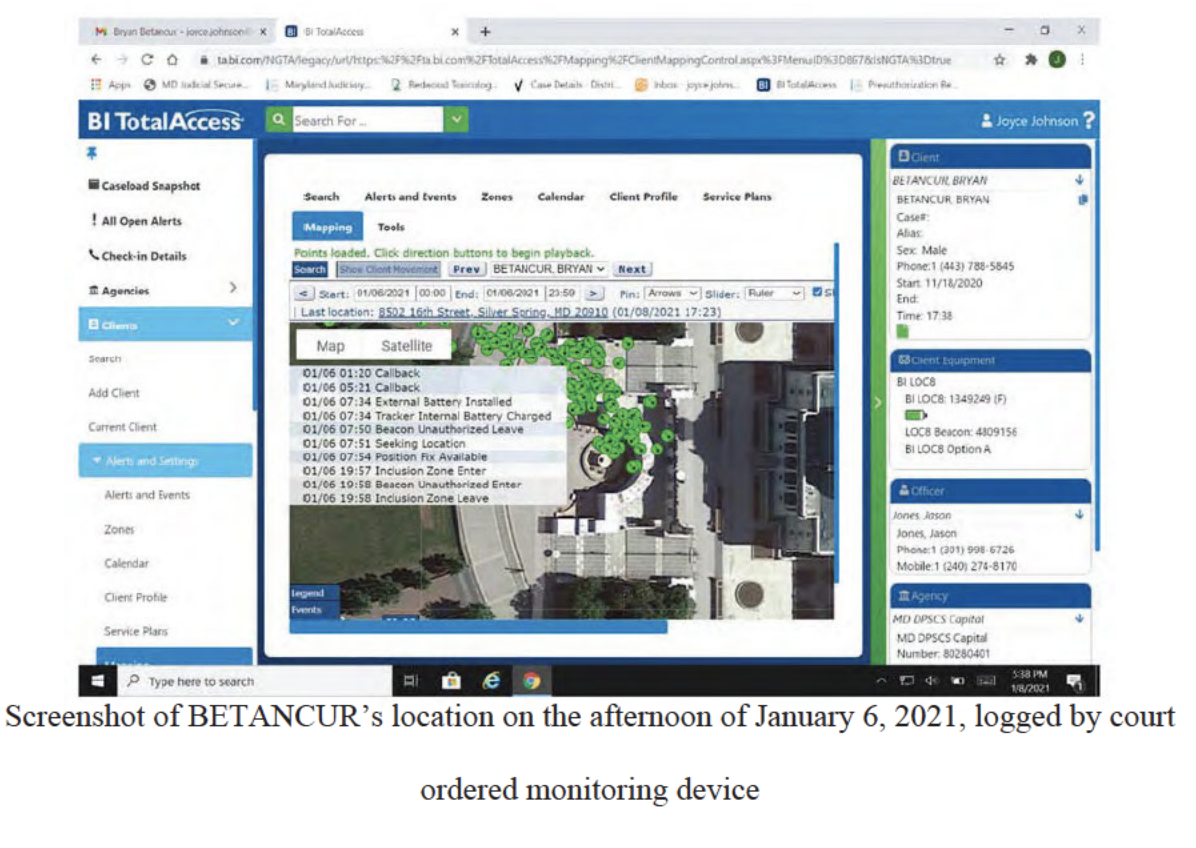Open All Open Alerts in the sidebar
This screenshot has height=848, width=1196.
click(137, 220)
